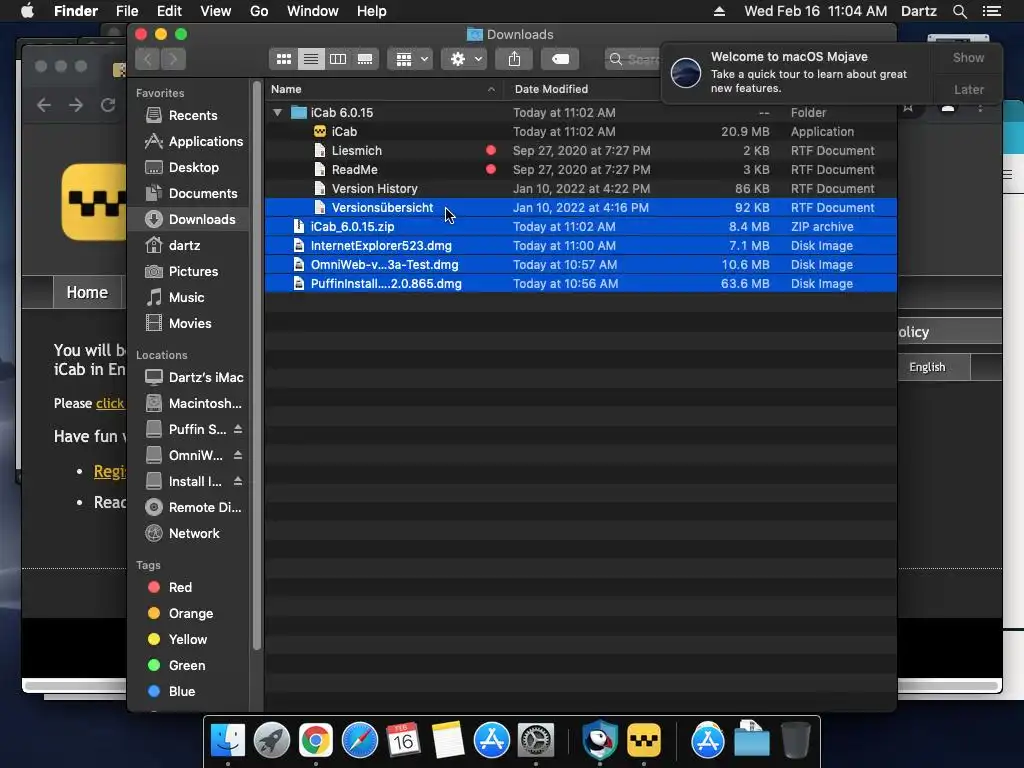This screenshot has height=768, width=1024.
Task: Filter by Yellow tag
Action: (187, 639)
